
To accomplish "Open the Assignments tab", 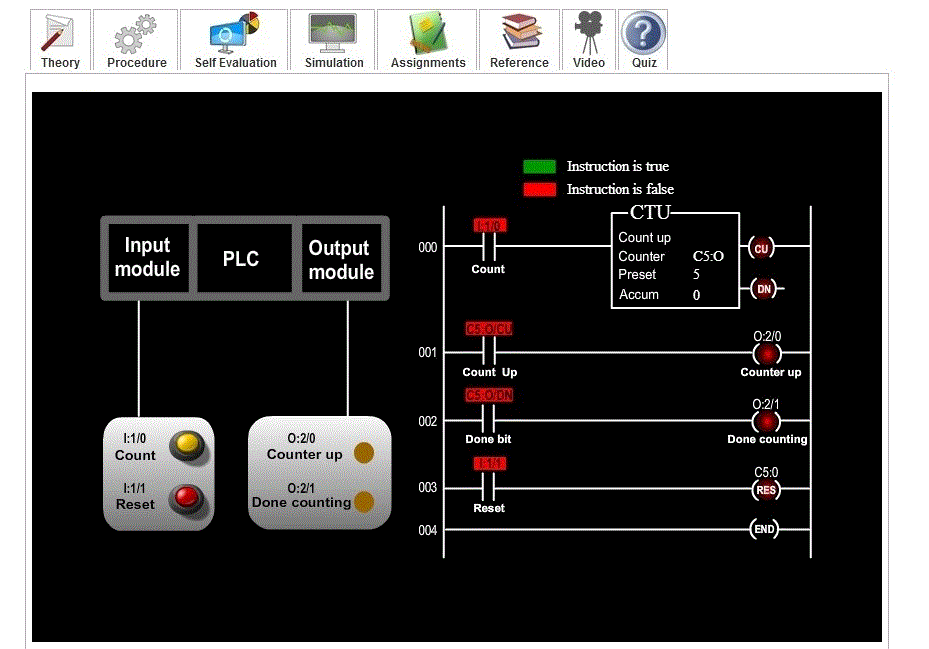I will coord(428,40).
